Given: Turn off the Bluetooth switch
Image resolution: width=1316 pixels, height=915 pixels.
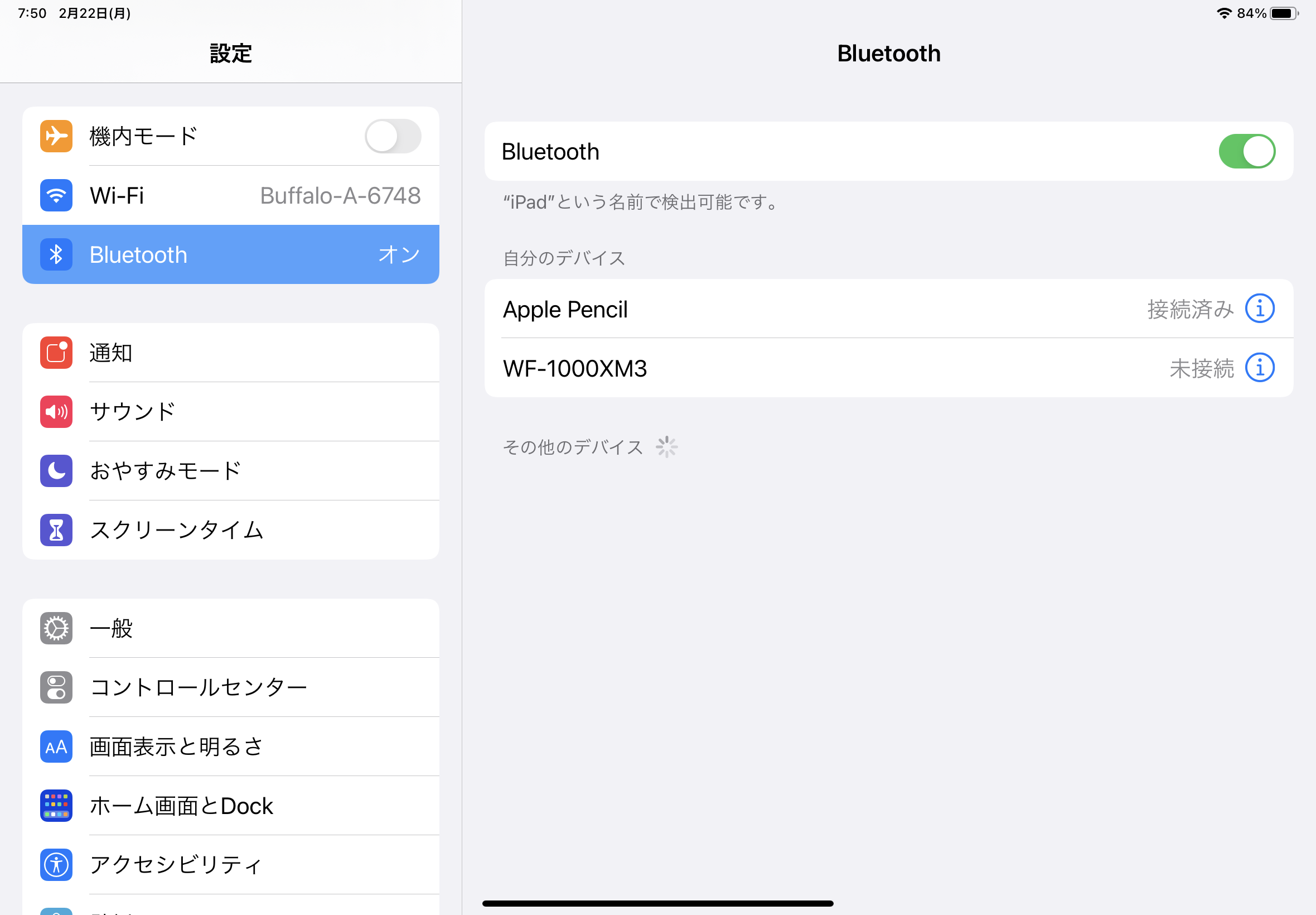Looking at the screenshot, I should [1246, 151].
